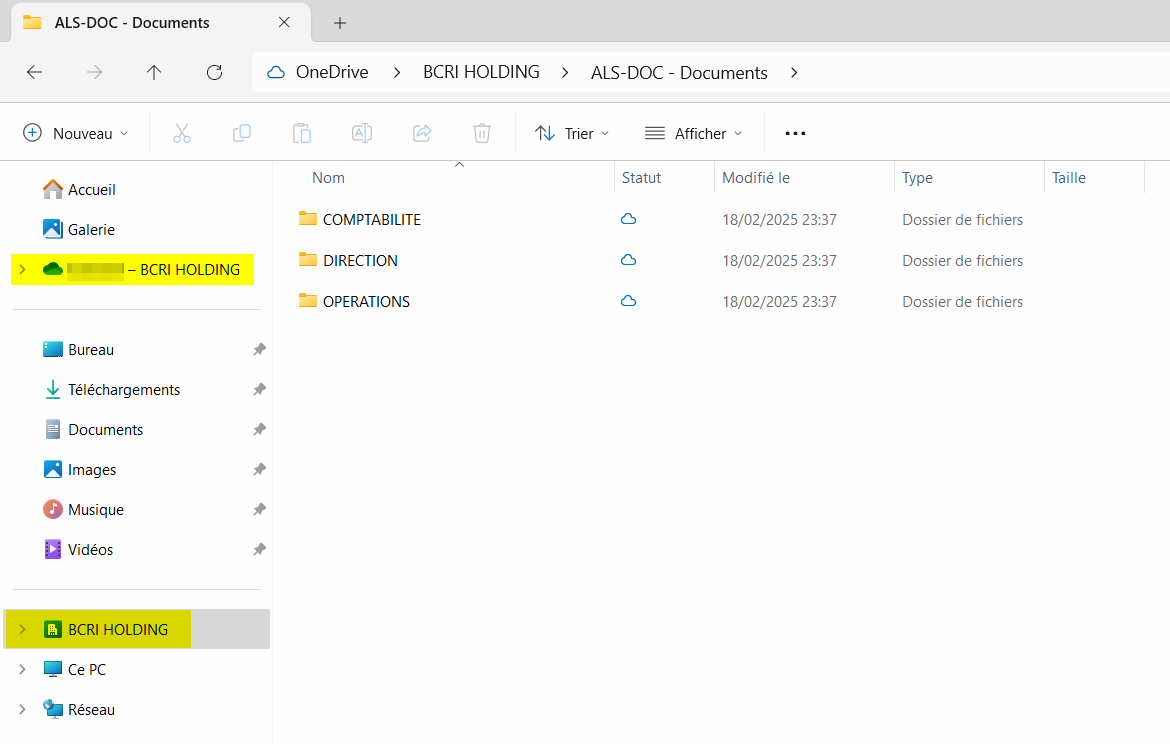Click the pin icon next to Documents
The image size is (1170, 744).
tap(259, 430)
